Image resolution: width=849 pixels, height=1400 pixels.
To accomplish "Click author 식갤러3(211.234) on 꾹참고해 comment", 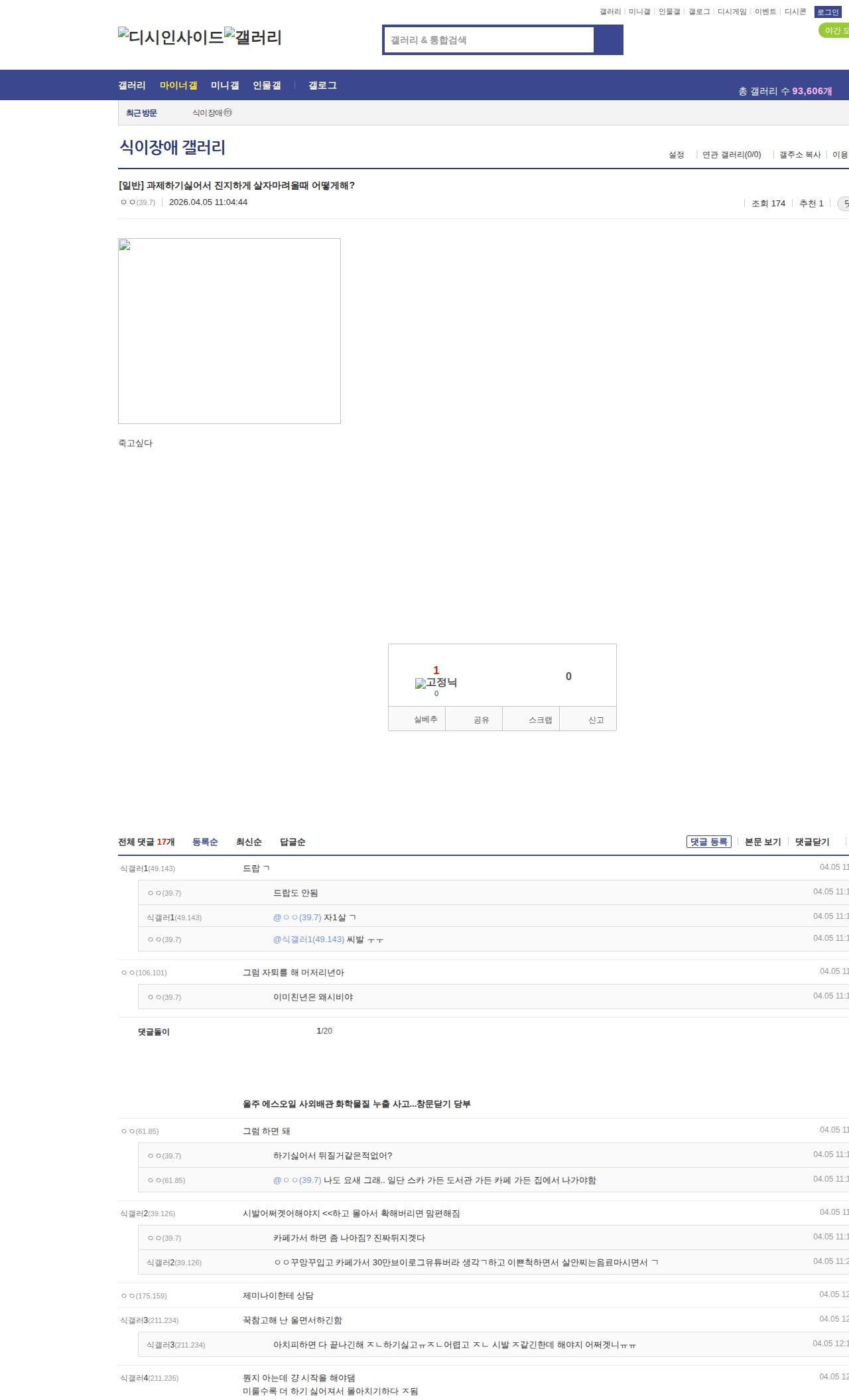I will tap(149, 1320).
